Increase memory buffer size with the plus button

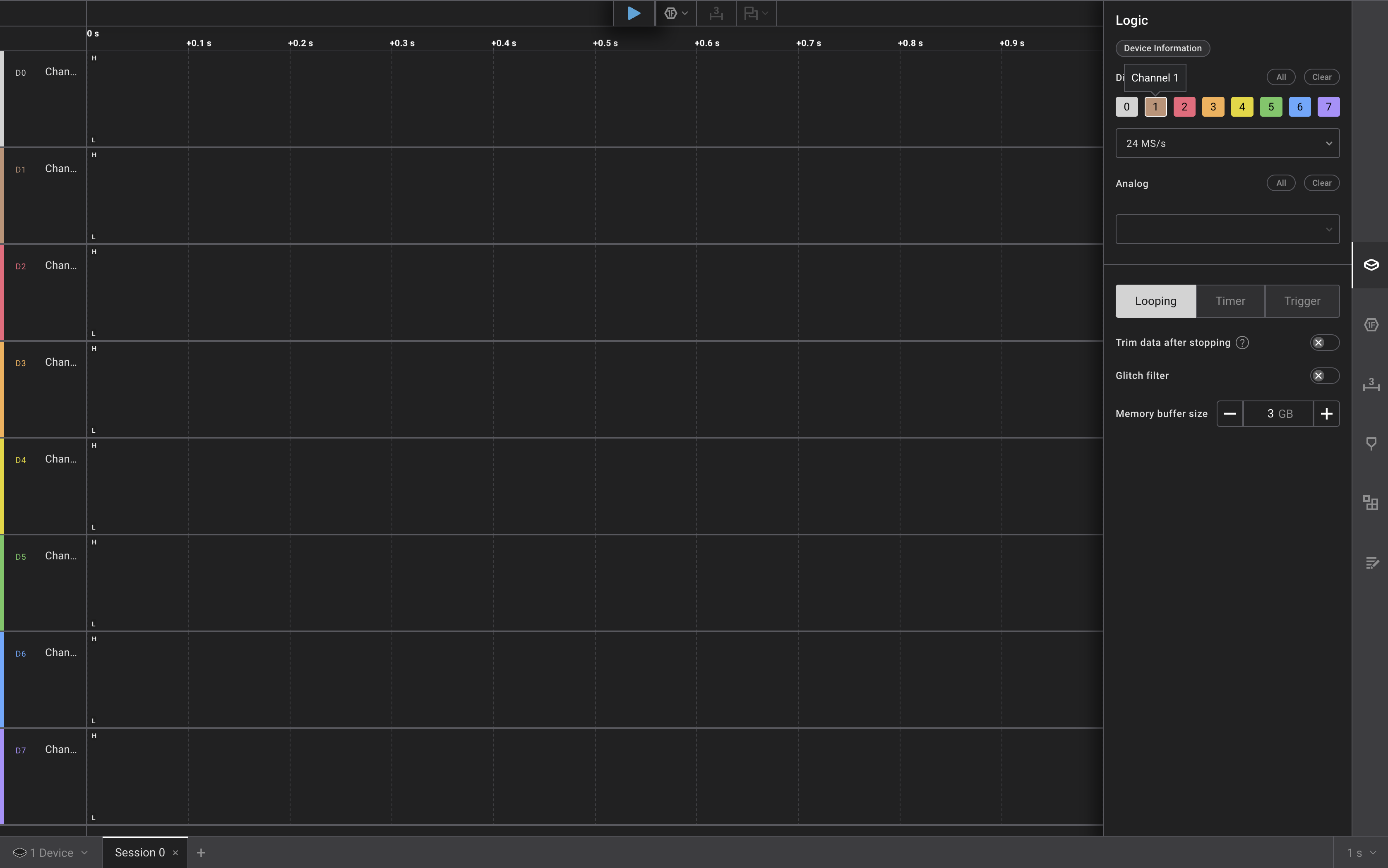pos(1326,414)
